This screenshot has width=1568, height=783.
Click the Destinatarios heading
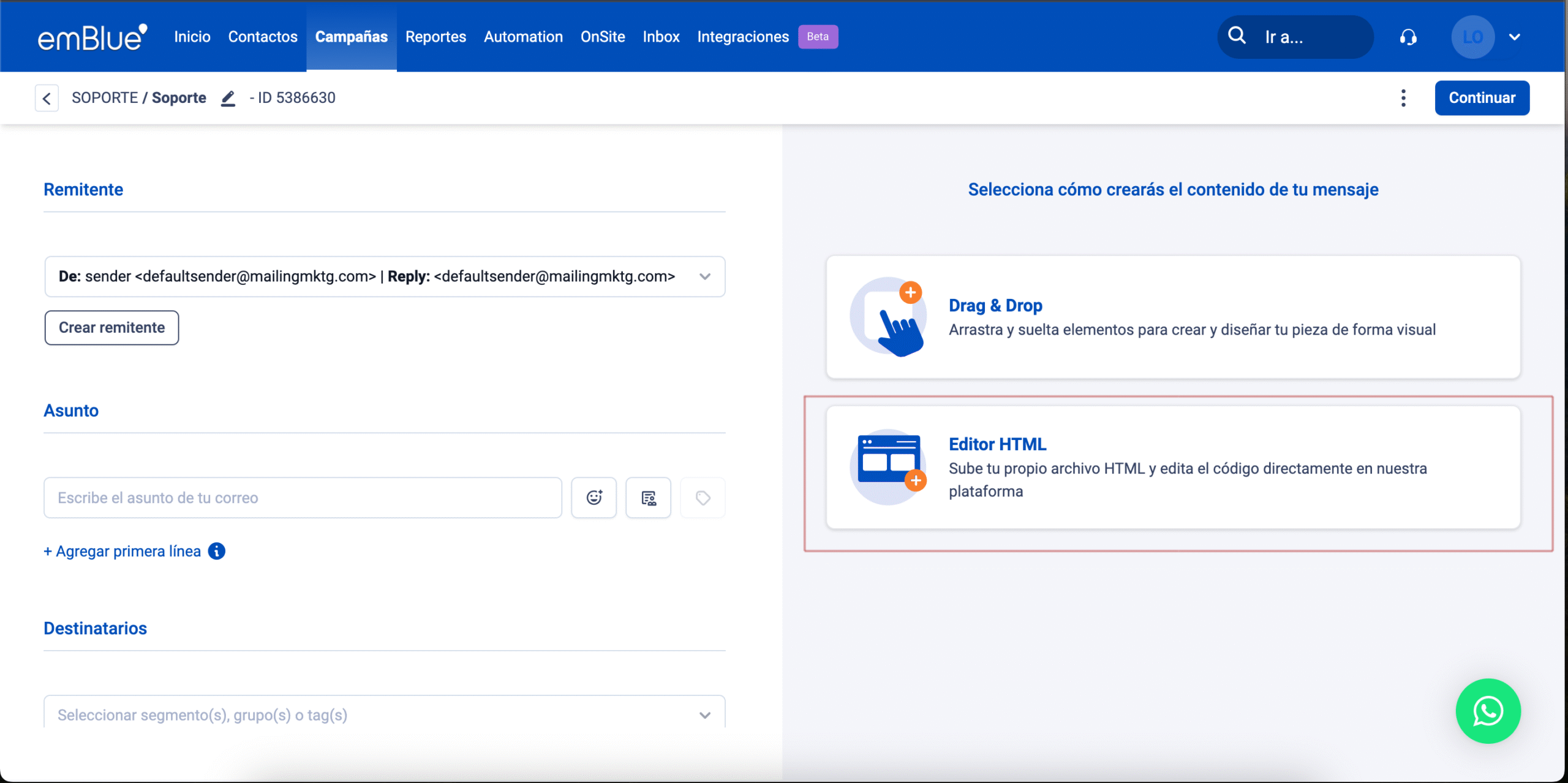(x=95, y=628)
